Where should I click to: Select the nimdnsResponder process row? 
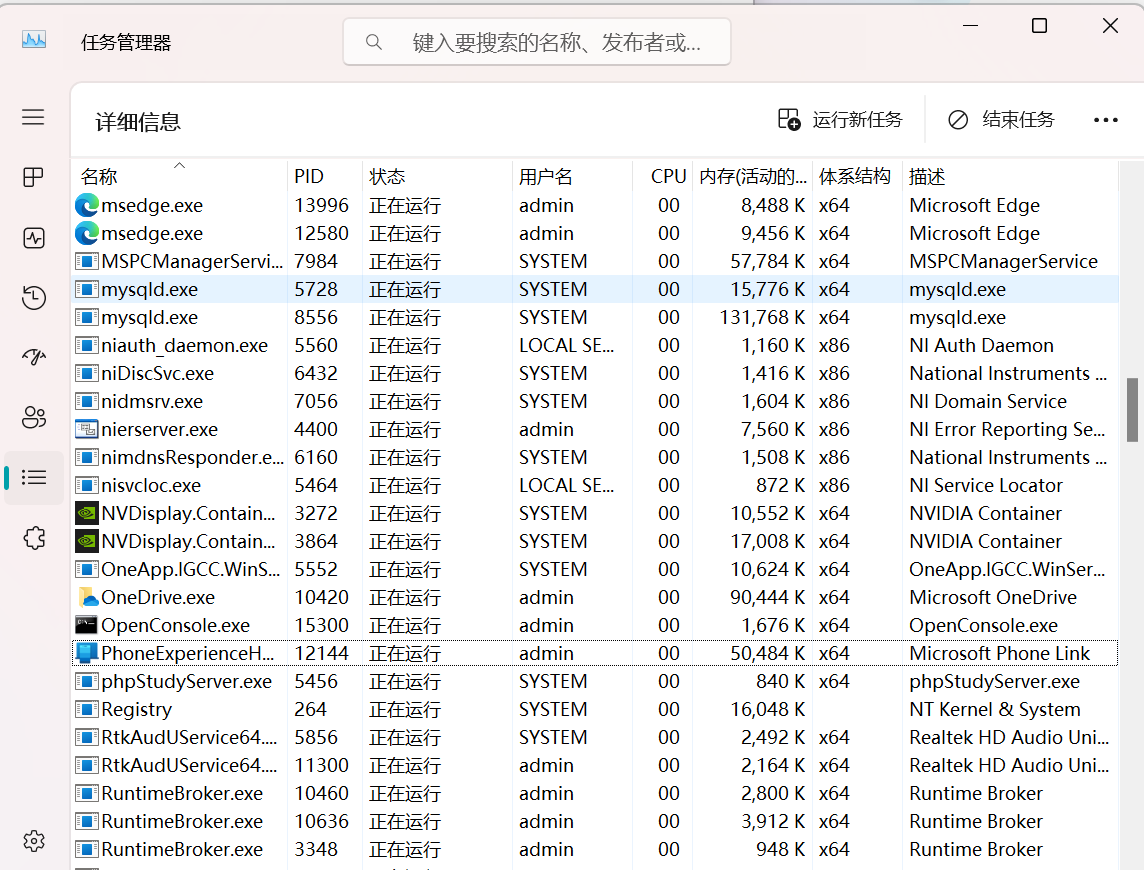click(x=595, y=458)
